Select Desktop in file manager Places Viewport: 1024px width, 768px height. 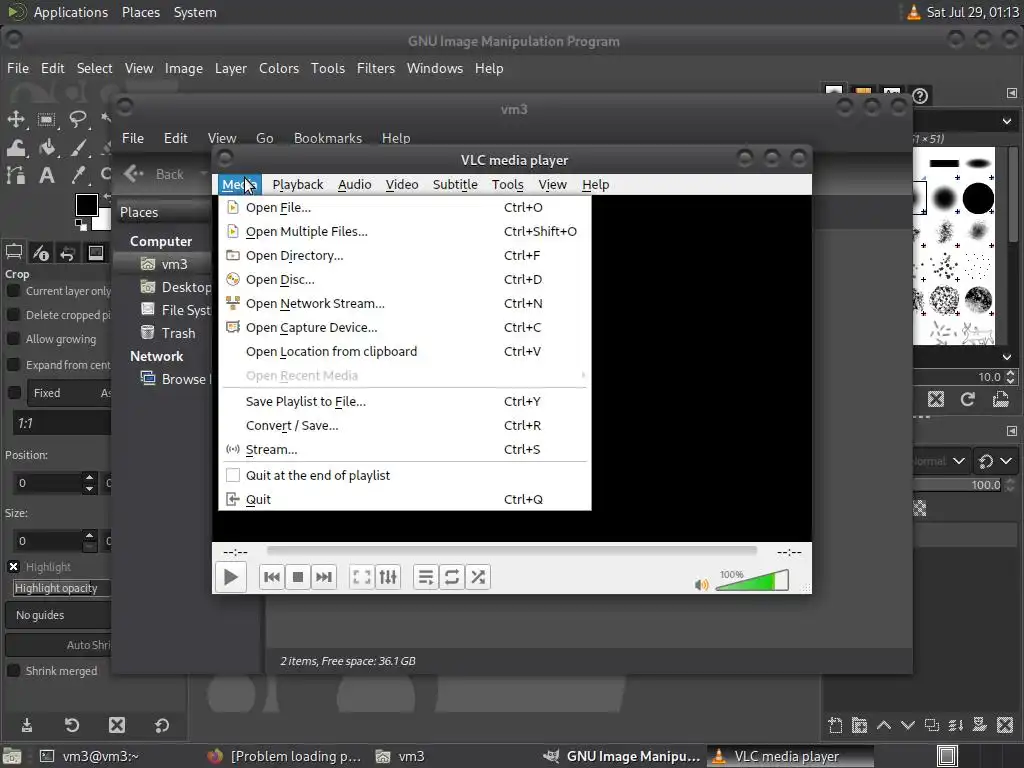pyautogui.click(x=176, y=287)
